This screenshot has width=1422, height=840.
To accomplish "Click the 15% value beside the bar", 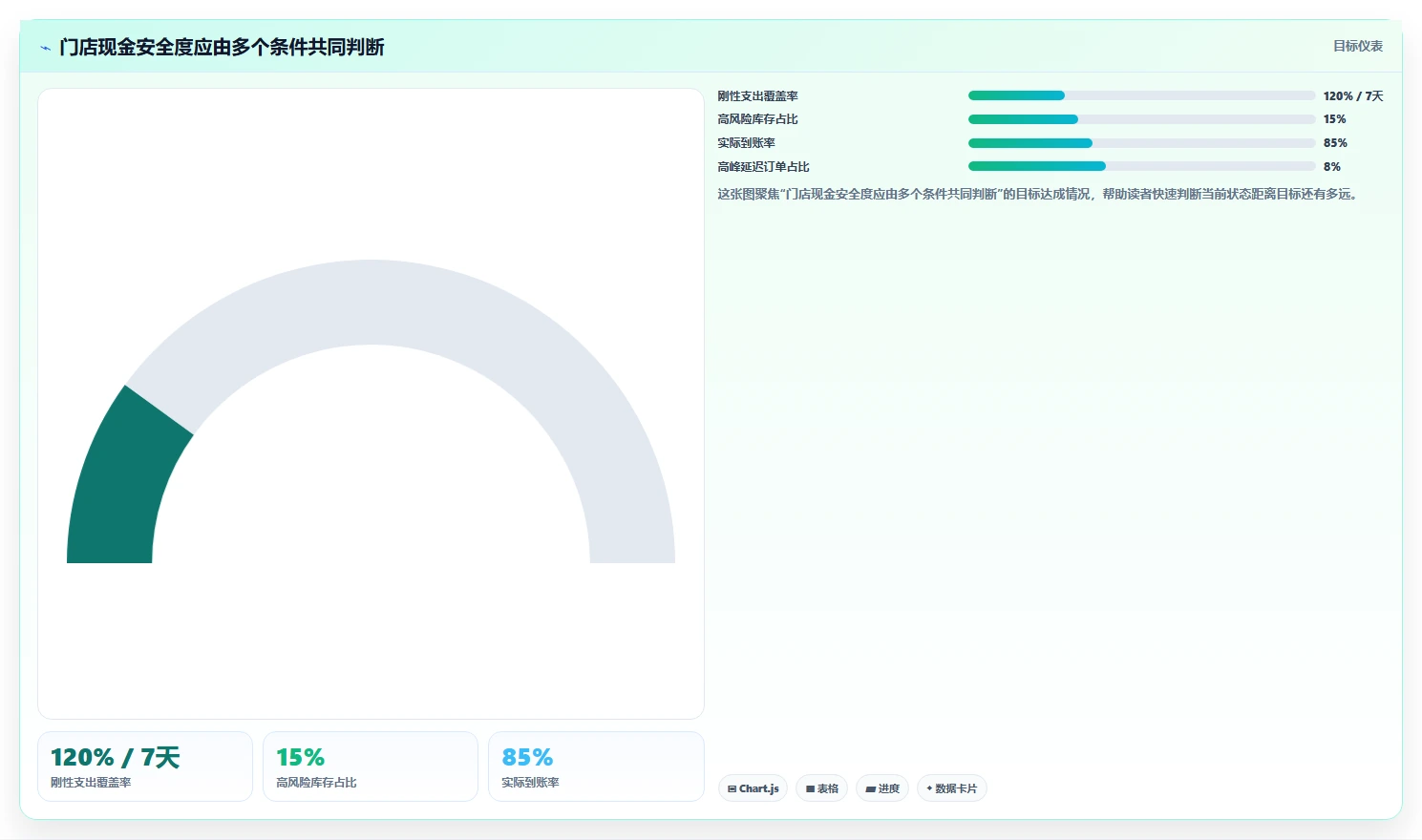I will click(x=1335, y=119).
